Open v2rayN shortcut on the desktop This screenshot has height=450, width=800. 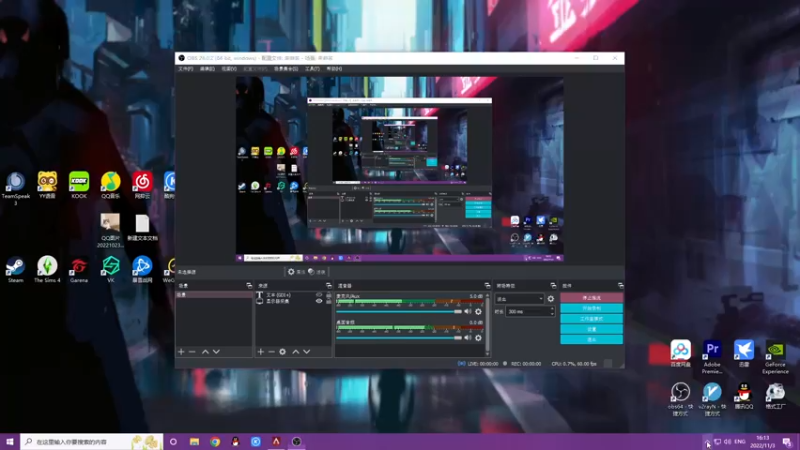(712, 399)
